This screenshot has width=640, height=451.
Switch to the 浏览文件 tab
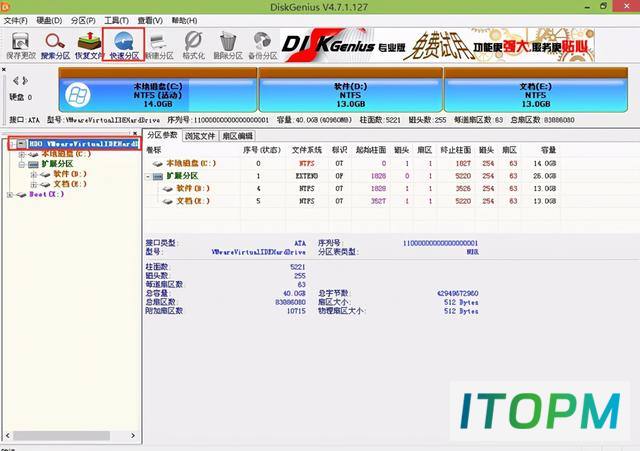tap(200, 136)
